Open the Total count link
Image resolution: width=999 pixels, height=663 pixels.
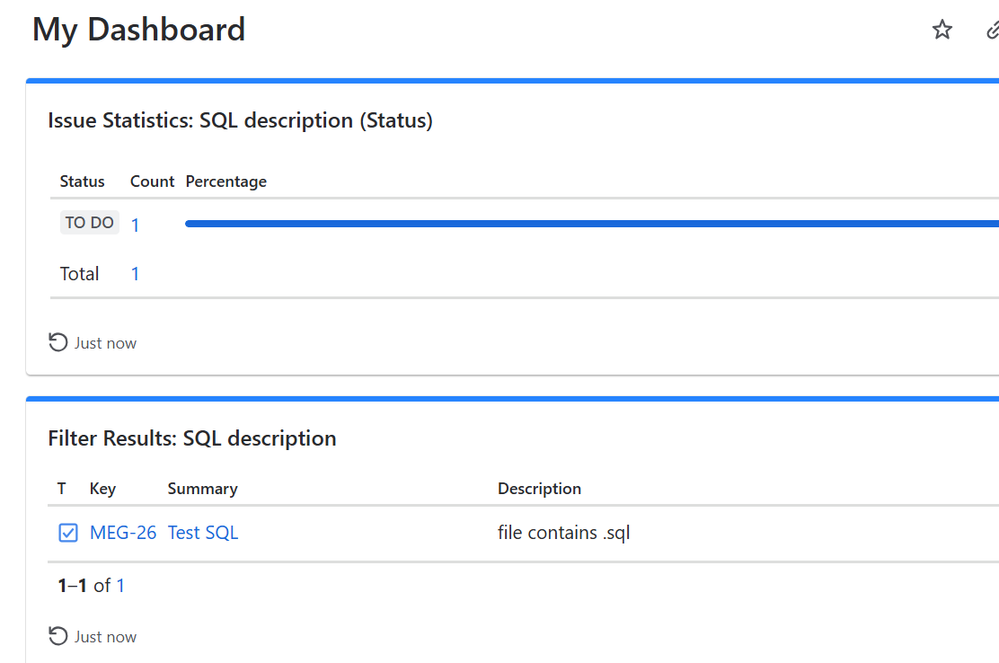tap(135, 274)
